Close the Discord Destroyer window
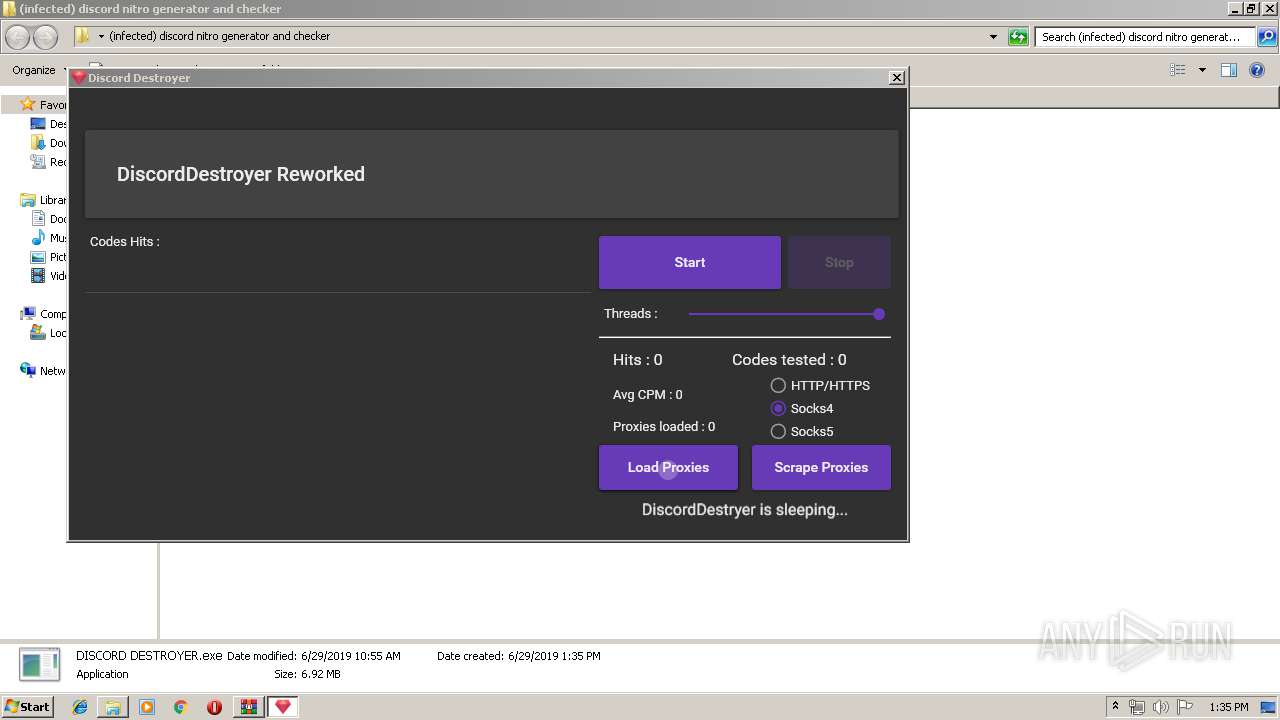Screen dimensions: 1280x720 (x=897, y=77)
